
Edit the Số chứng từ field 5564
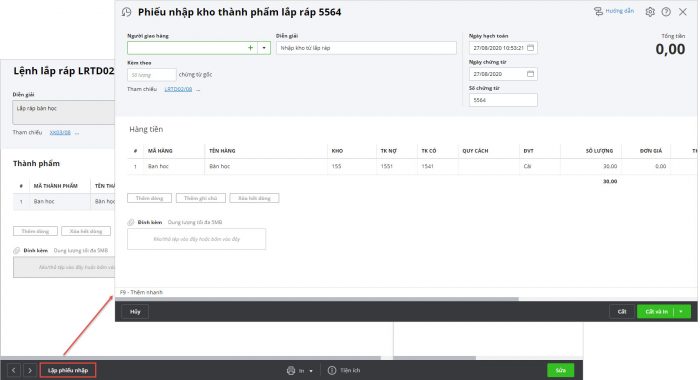tap(503, 100)
